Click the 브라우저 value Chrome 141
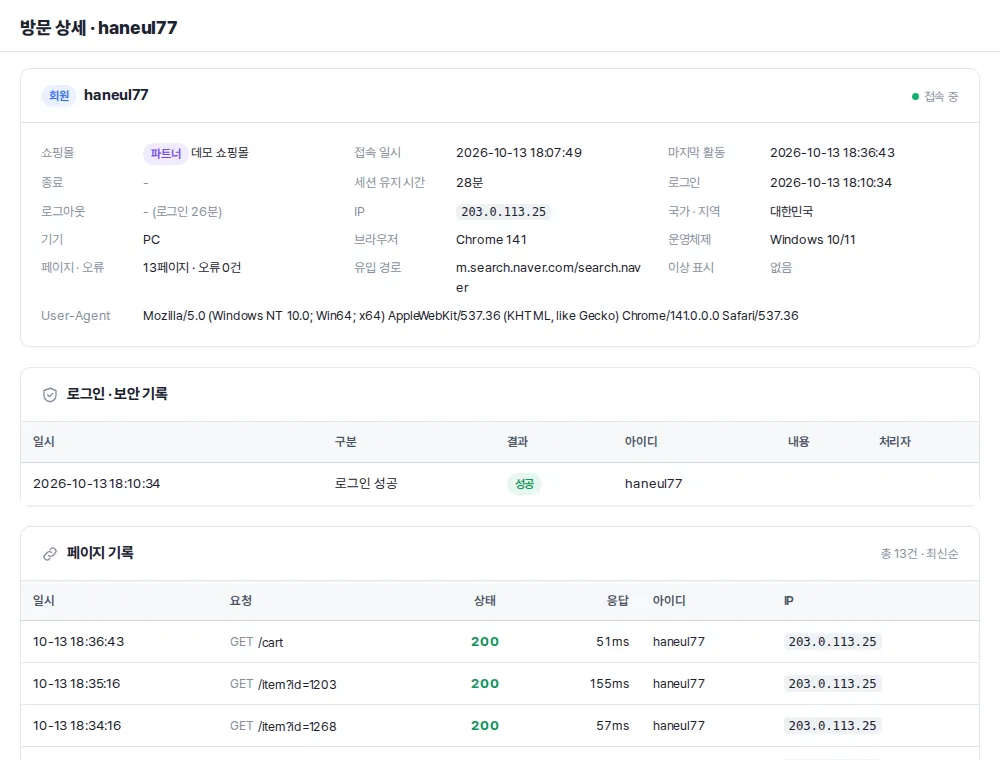1000x760 pixels. [491, 240]
